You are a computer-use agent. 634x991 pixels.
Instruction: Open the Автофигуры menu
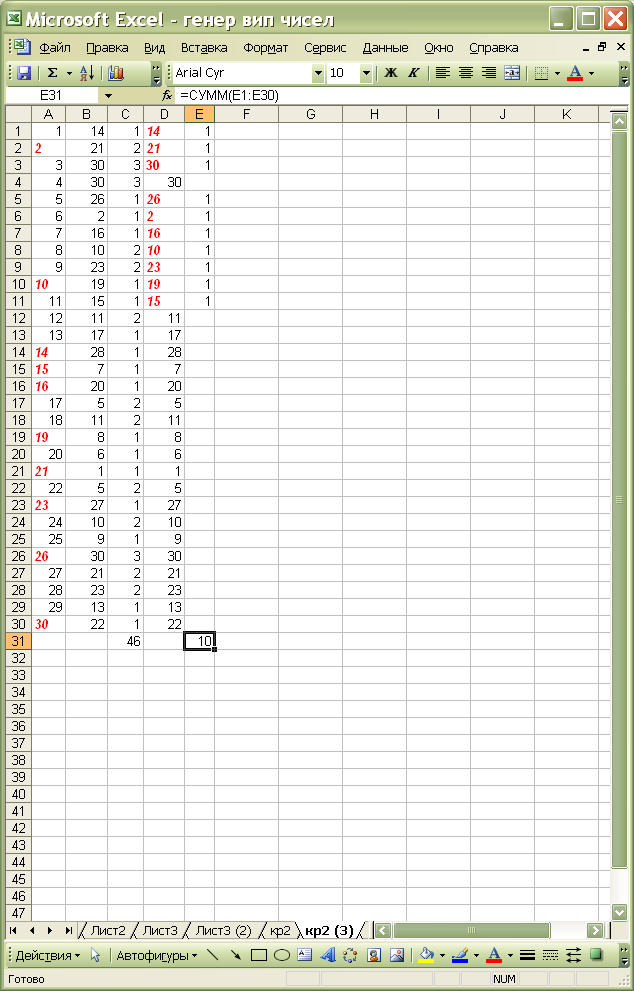(157, 956)
